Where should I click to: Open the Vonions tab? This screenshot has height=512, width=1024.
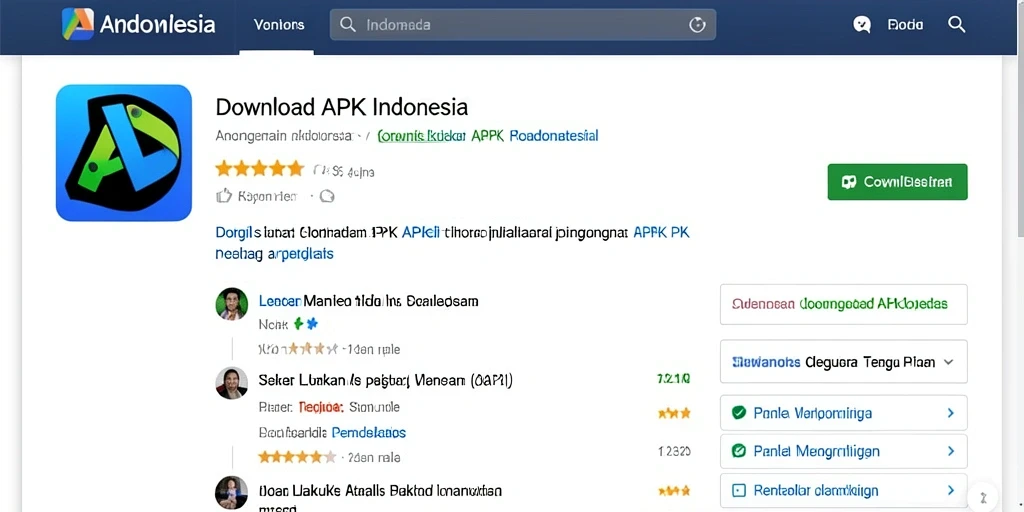(279, 25)
